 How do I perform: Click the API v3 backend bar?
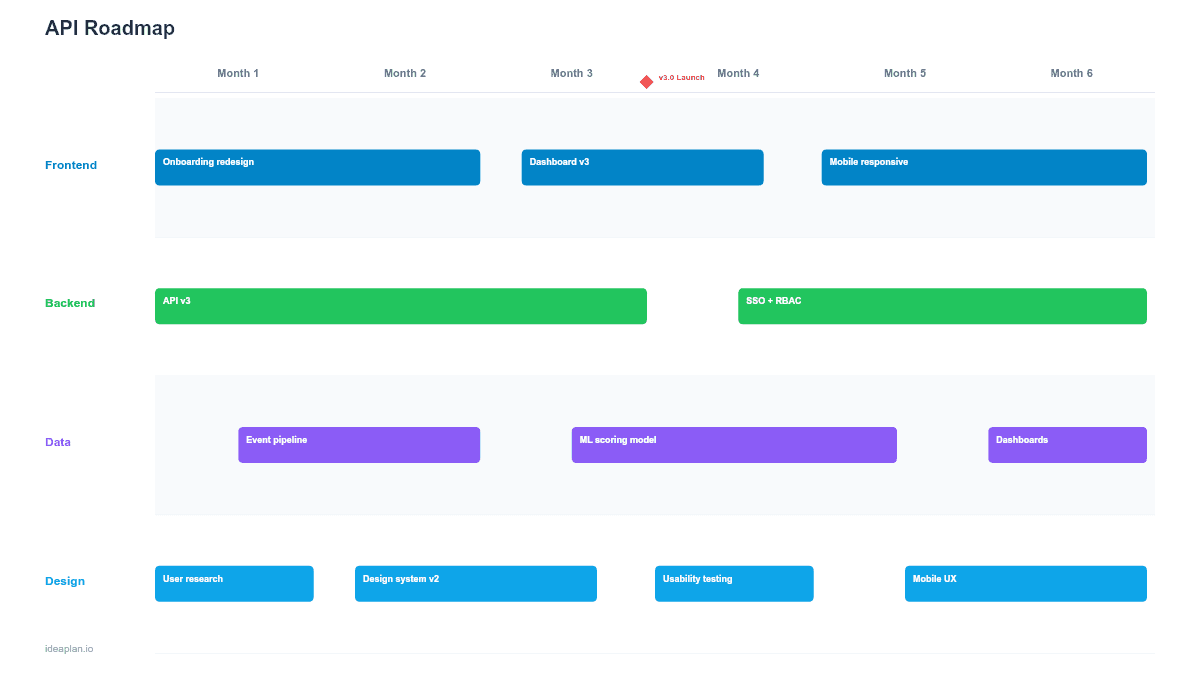(400, 306)
